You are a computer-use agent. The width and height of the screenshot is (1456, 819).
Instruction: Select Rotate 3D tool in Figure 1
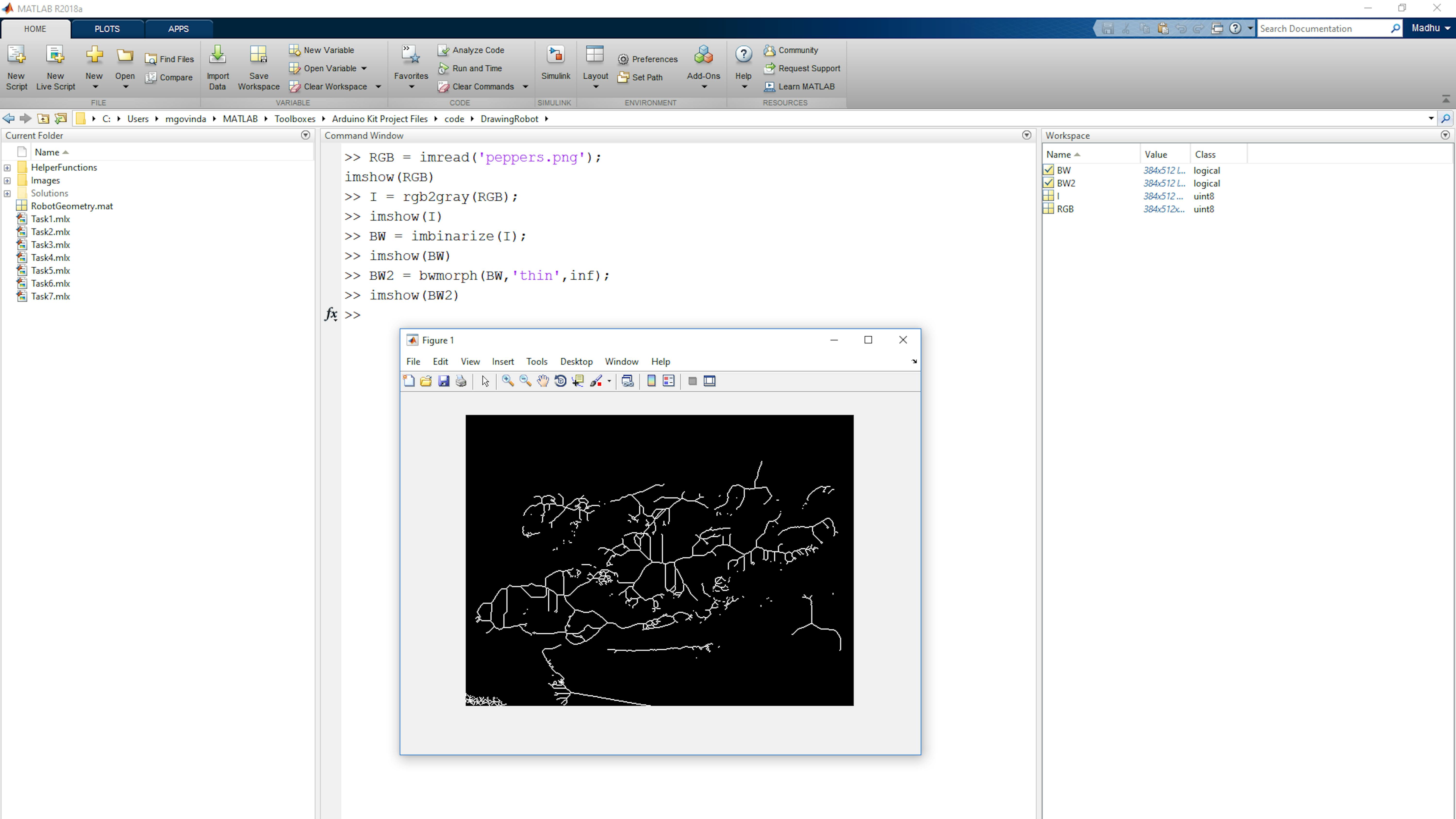pyautogui.click(x=560, y=381)
